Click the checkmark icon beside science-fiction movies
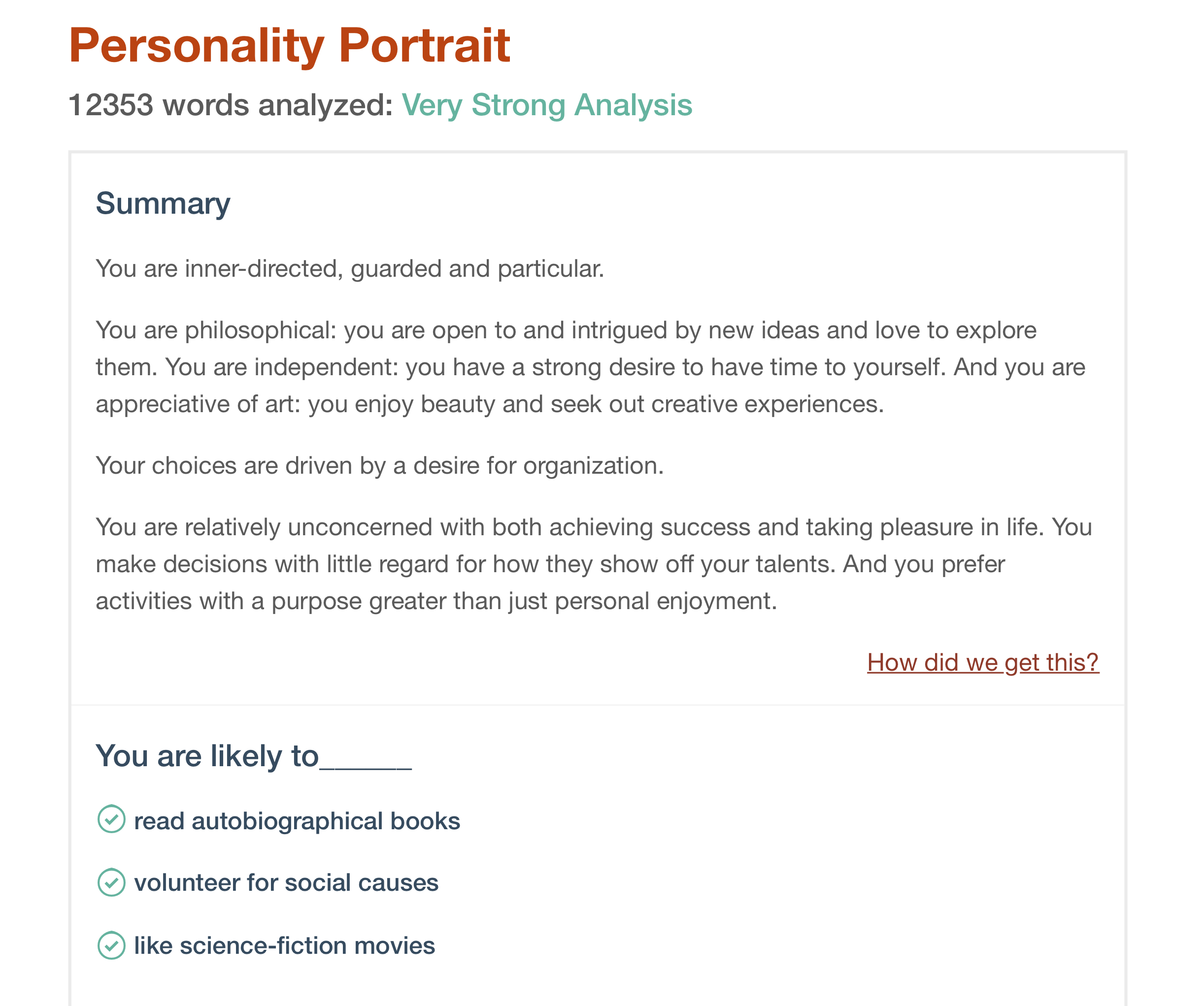This screenshot has height=1006, width=1204. [x=111, y=945]
